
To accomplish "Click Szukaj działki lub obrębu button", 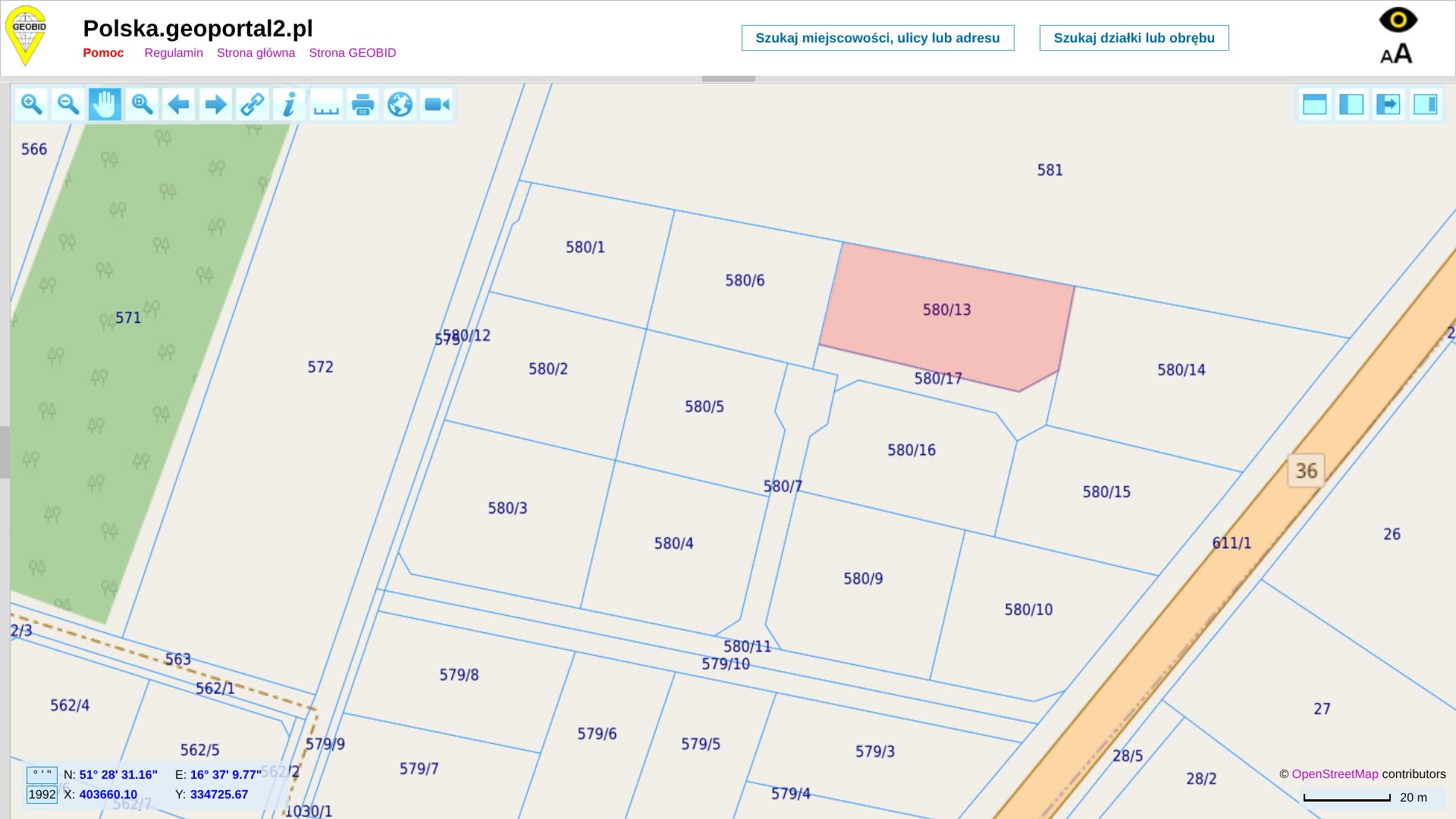I will (x=1134, y=38).
